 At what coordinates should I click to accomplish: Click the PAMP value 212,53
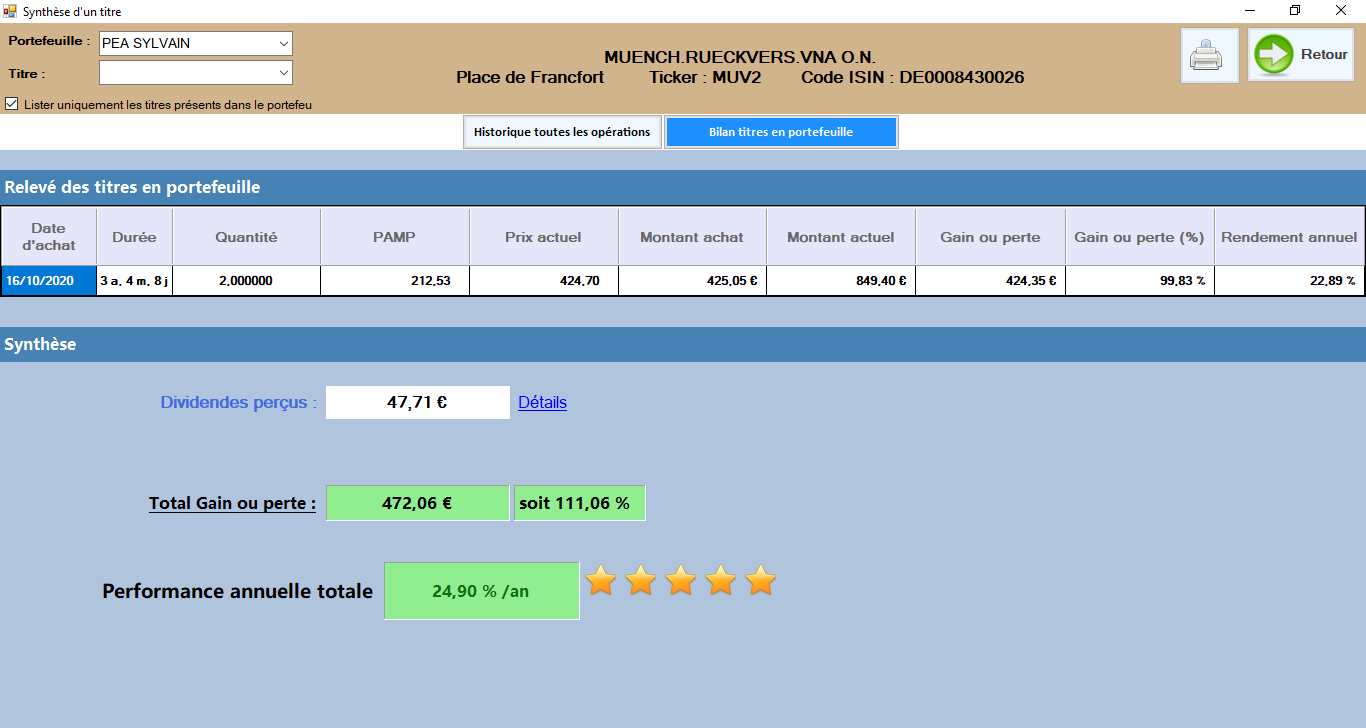395,281
